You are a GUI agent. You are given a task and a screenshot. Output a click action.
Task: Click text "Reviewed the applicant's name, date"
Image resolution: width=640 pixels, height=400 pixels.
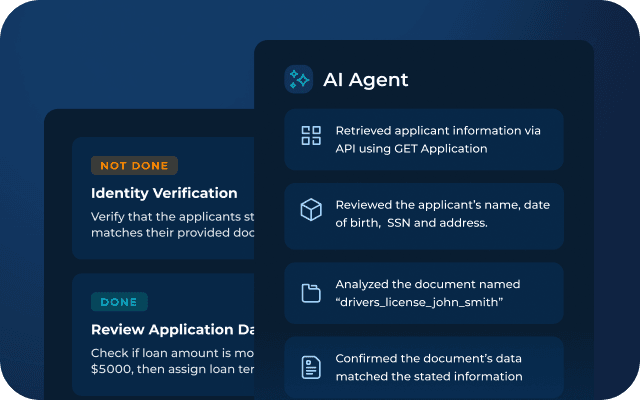(x=443, y=205)
